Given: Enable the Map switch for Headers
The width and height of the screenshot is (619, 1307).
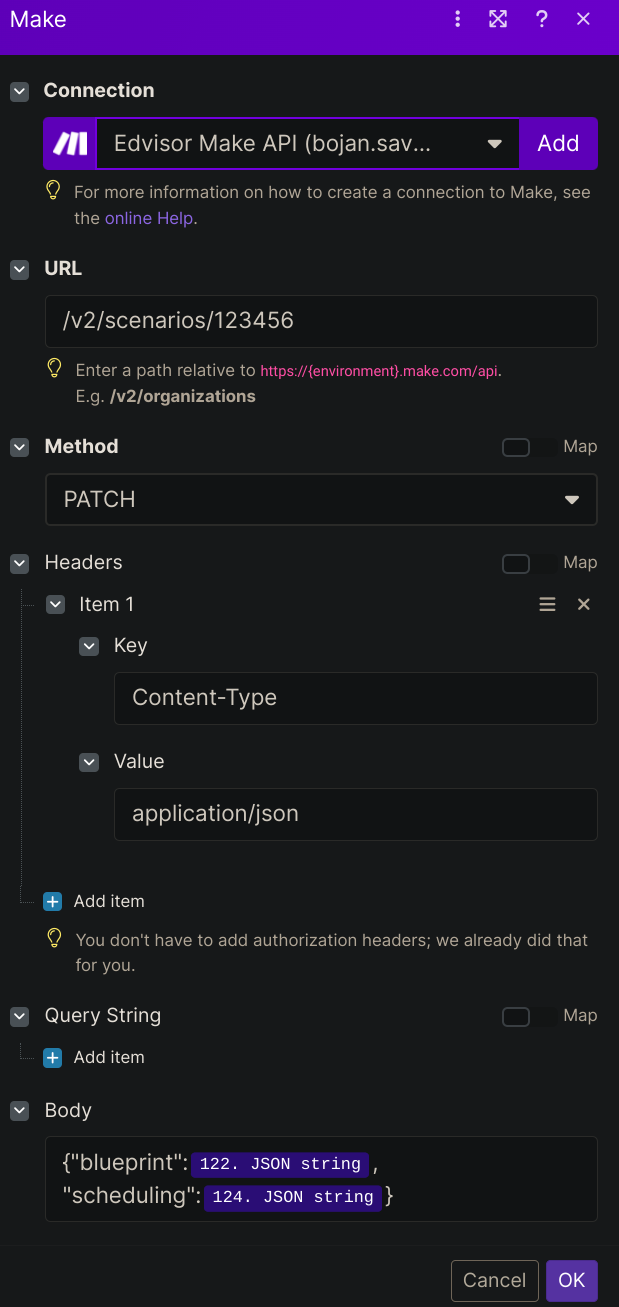Looking at the screenshot, I should 529,563.
